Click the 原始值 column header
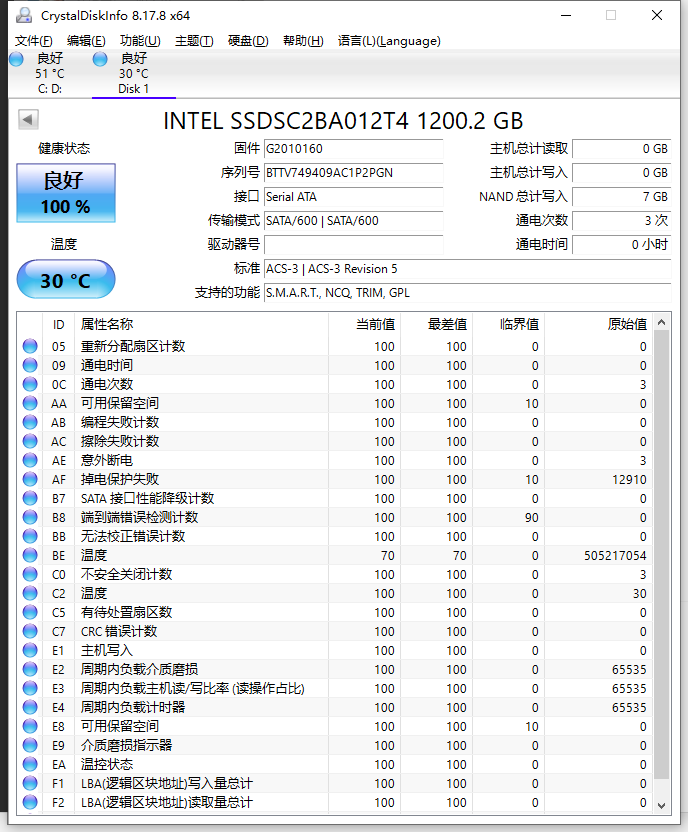688x832 pixels. click(x=599, y=324)
